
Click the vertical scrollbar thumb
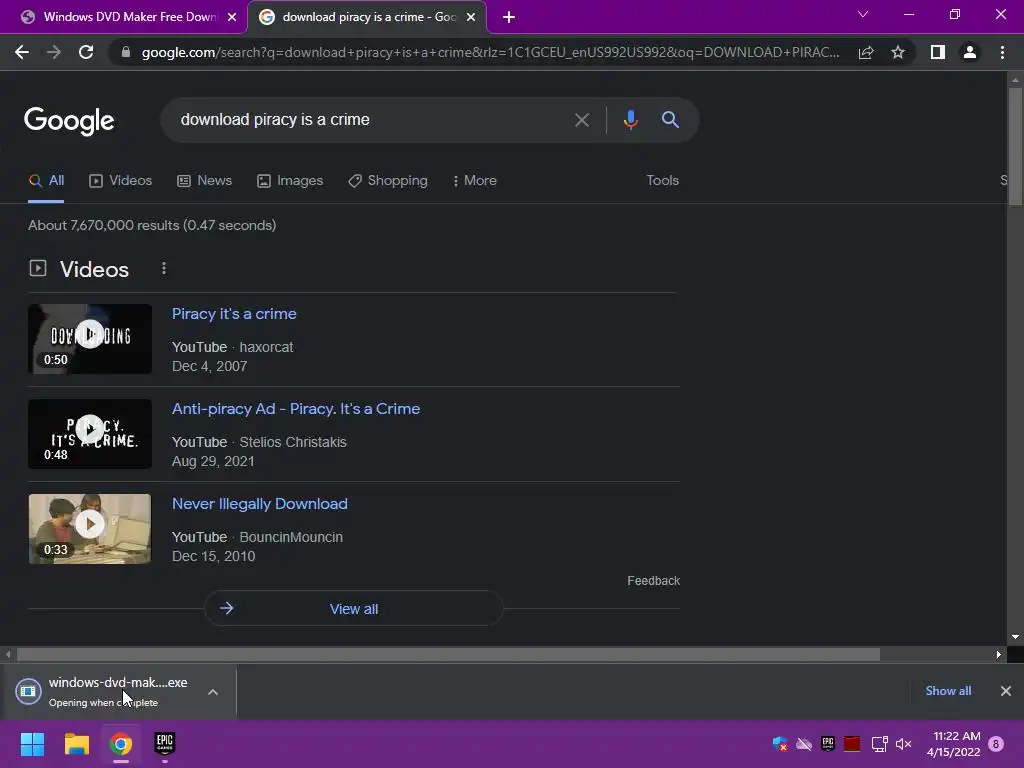(x=1015, y=147)
